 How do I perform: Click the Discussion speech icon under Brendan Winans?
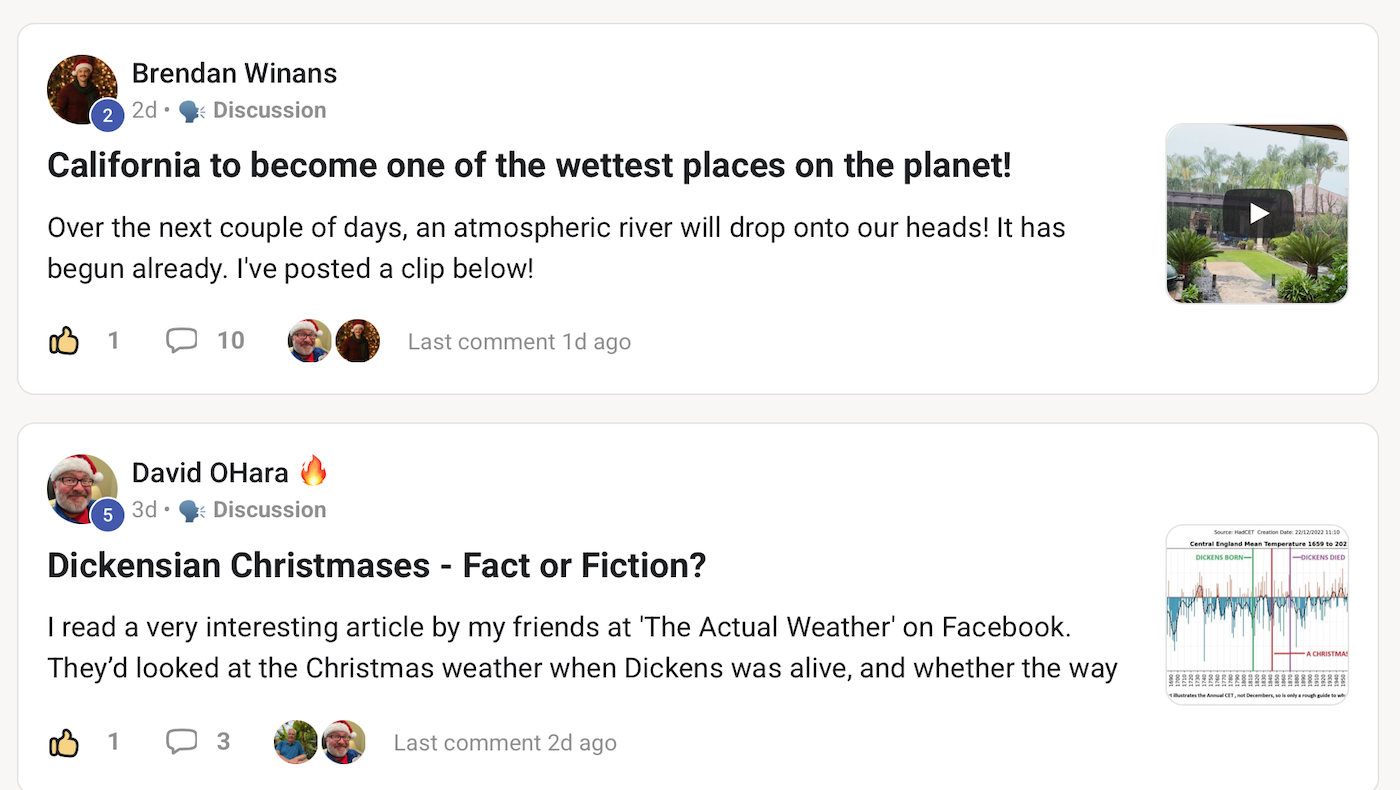192,110
